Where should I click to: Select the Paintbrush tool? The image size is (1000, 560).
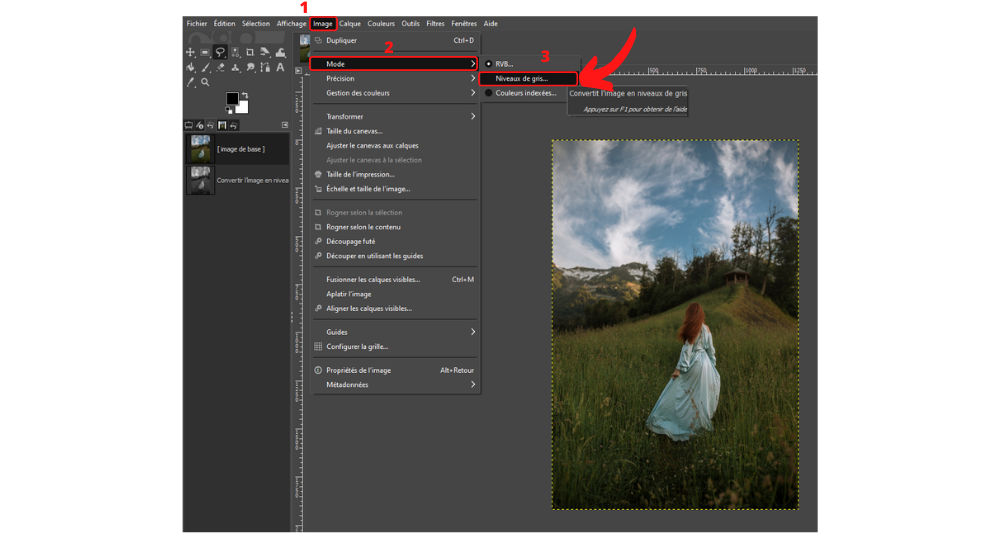[x=205, y=67]
